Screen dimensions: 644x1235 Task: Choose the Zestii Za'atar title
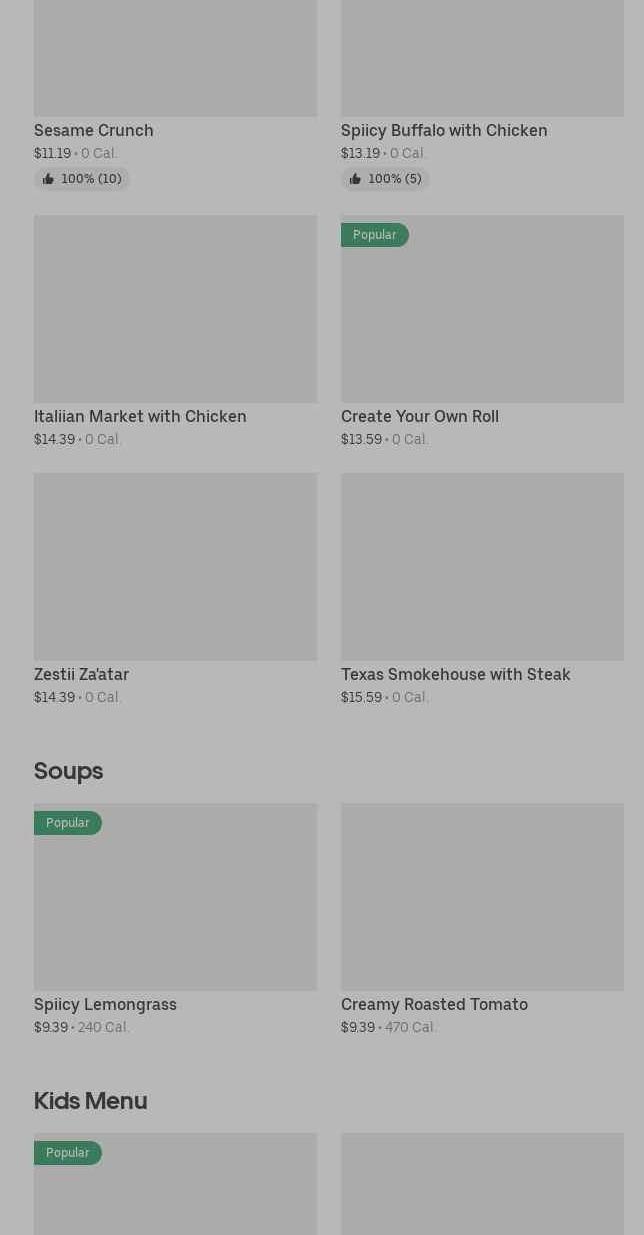[x=81, y=674]
